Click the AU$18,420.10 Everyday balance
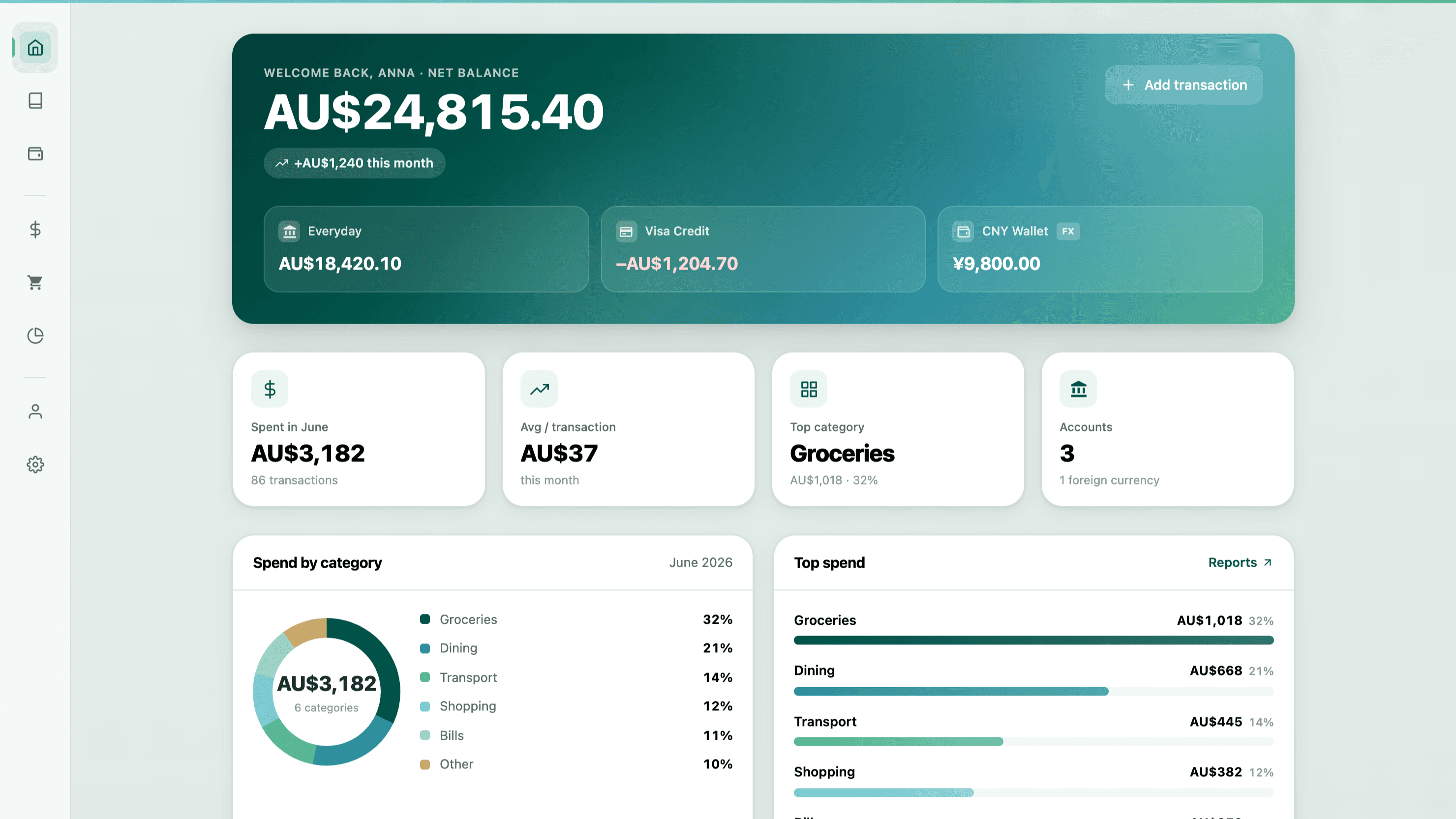Viewport: 1456px width, 819px height. pos(340,264)
